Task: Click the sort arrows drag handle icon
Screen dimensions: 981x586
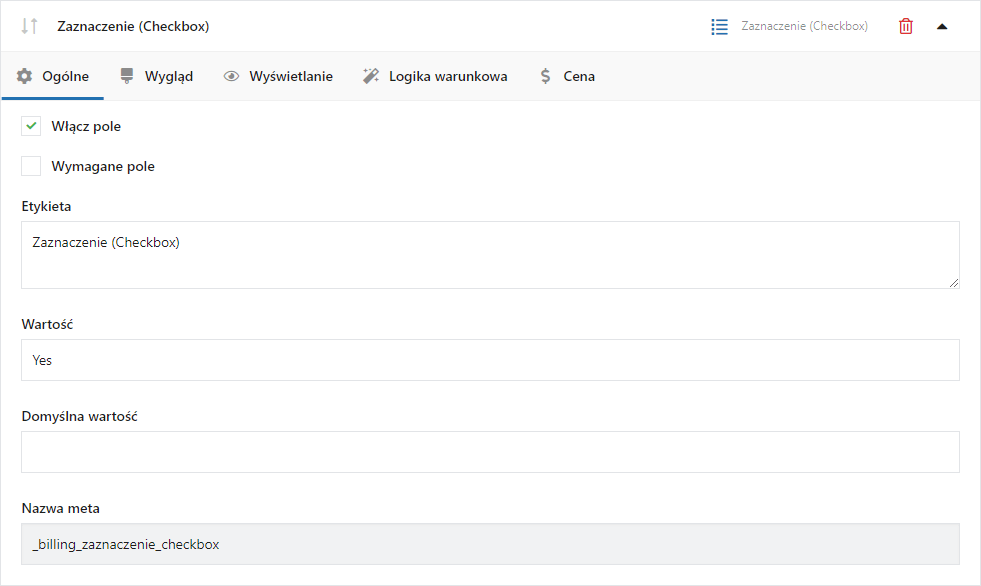Action: pyautogui.click(x=29, y=26)
